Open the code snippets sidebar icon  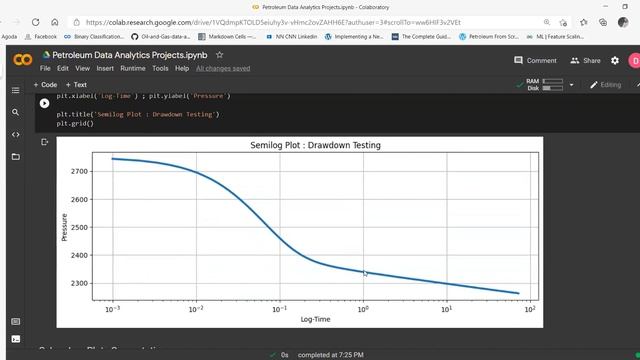click(x=16, y=134)
